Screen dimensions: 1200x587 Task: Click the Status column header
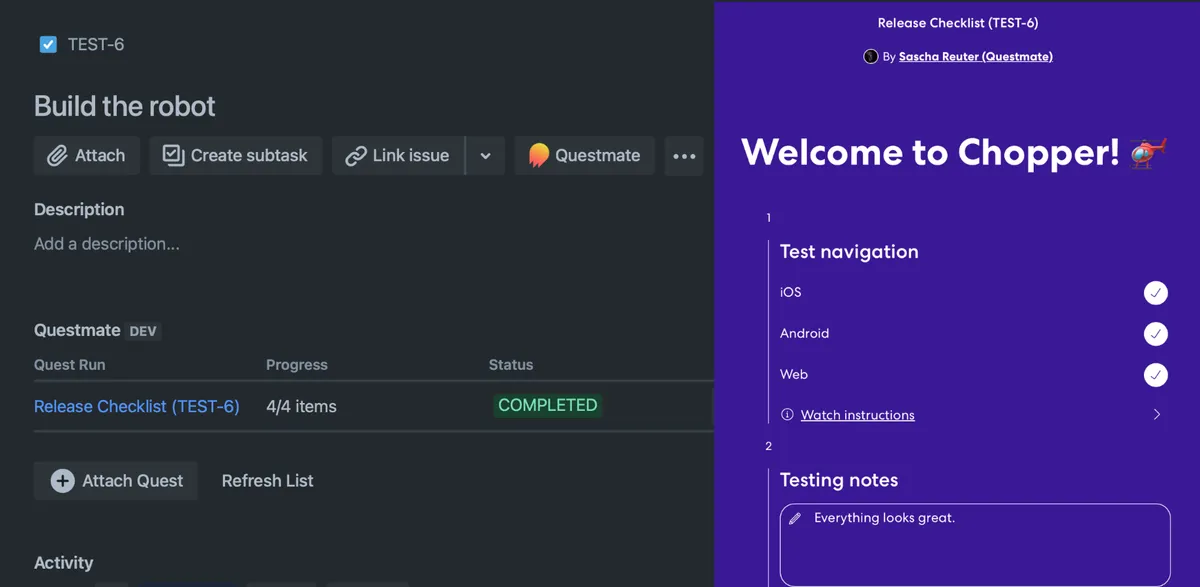pyautogui.click(x=511, y=365)
